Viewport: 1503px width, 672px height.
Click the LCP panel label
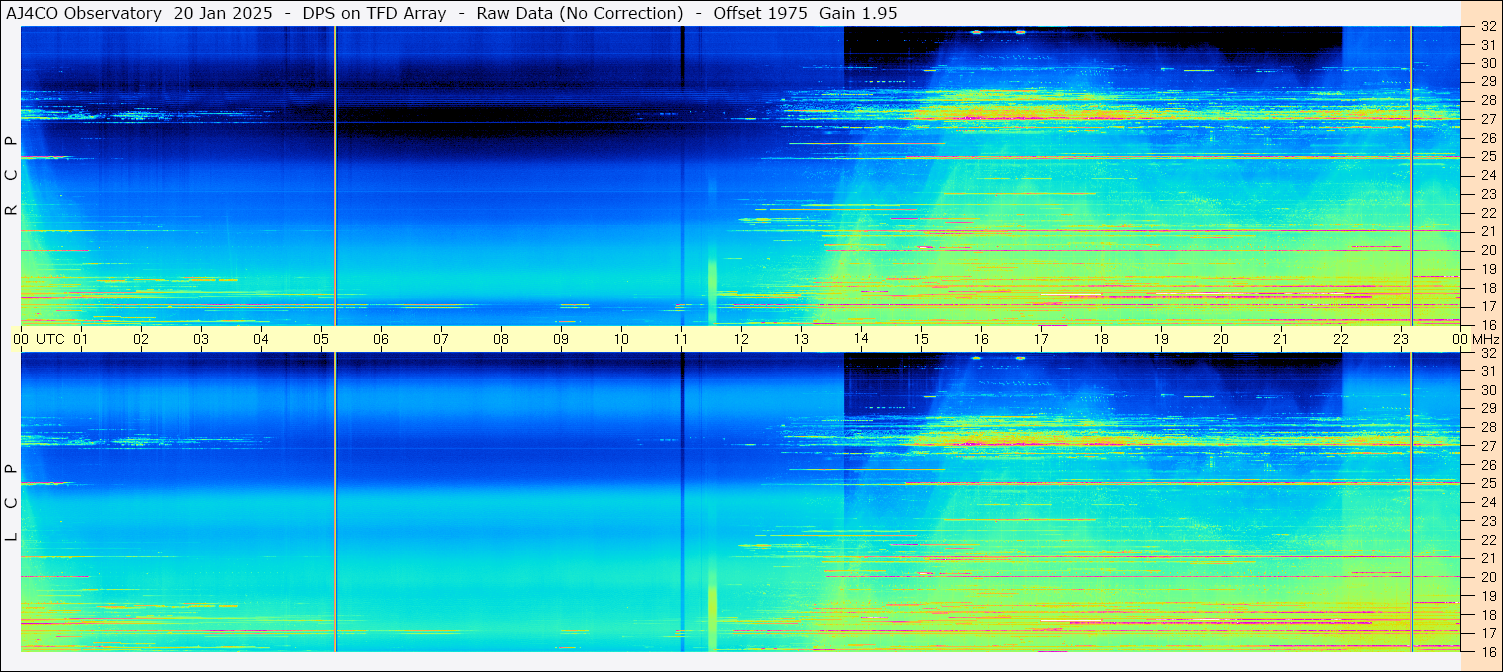tap(11, 503)
